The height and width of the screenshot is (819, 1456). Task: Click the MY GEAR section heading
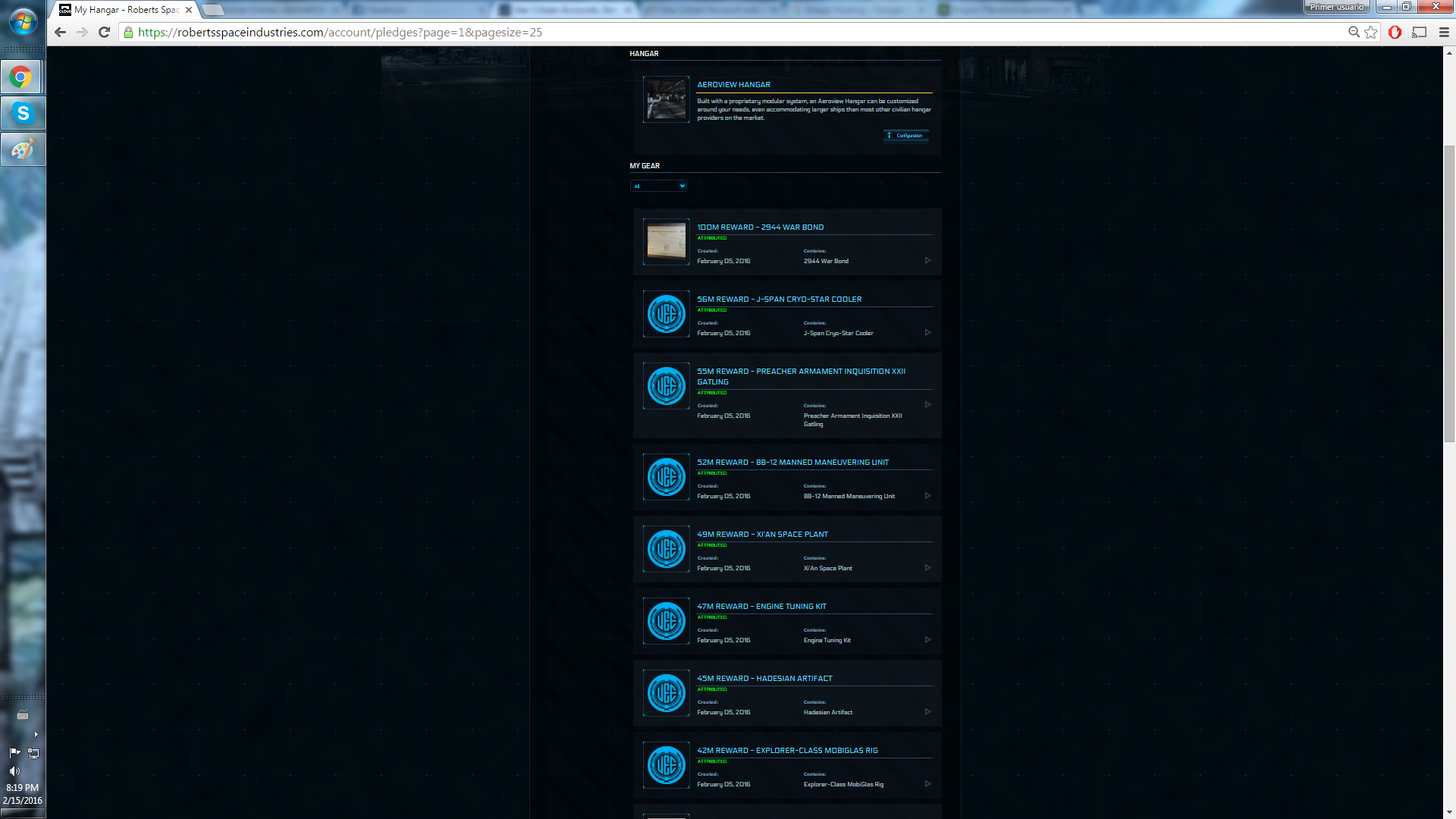tap(645, 166)
